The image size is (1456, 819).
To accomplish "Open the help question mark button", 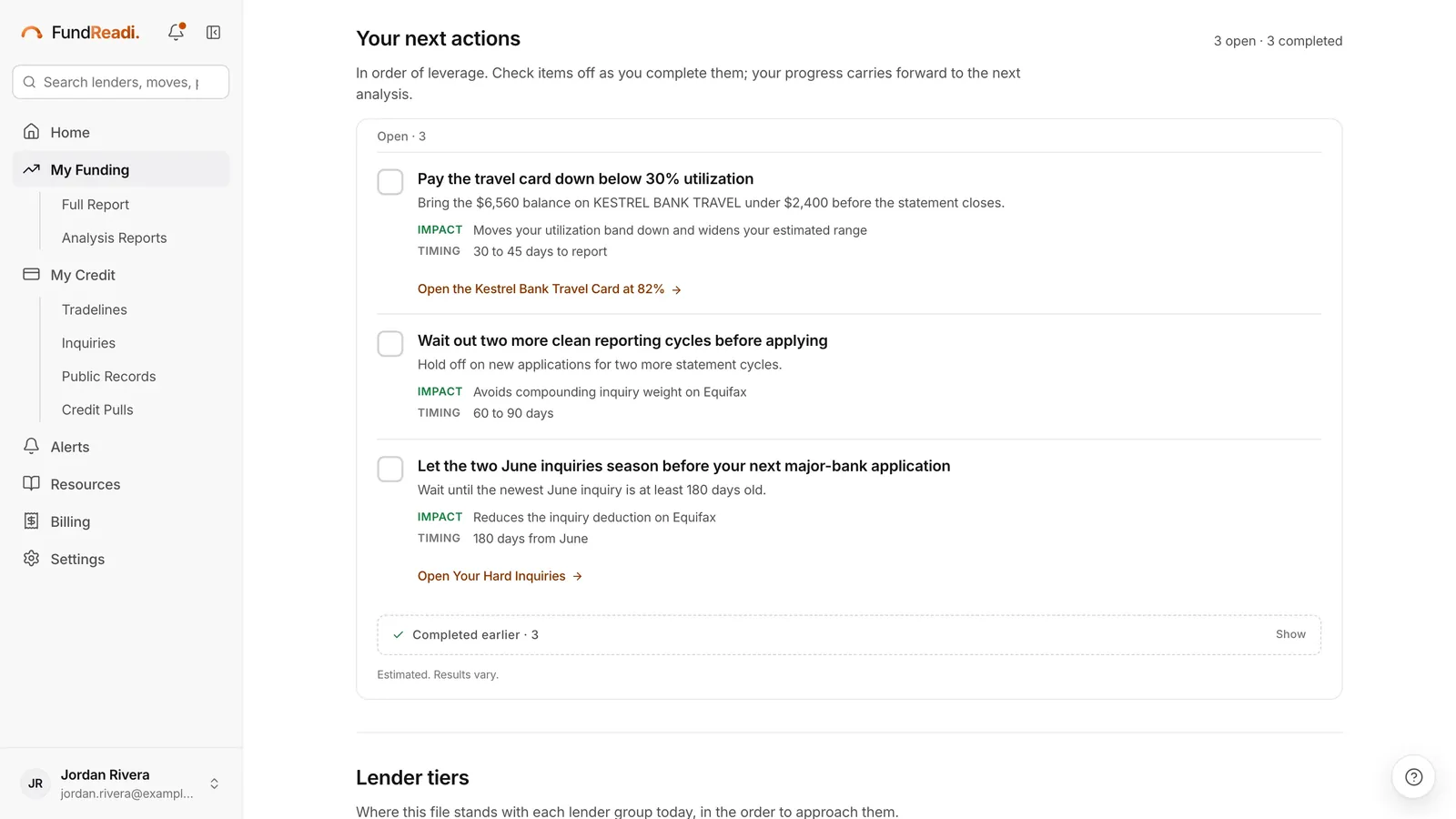I will coord(1413,777).
